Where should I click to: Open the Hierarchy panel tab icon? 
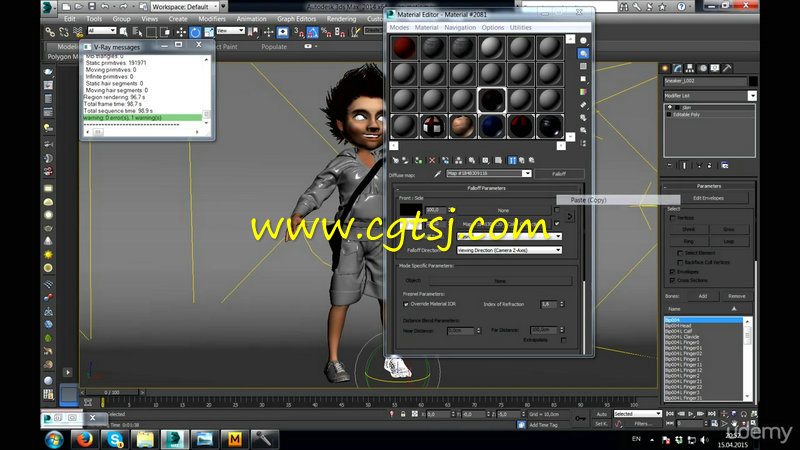[690, 68]
